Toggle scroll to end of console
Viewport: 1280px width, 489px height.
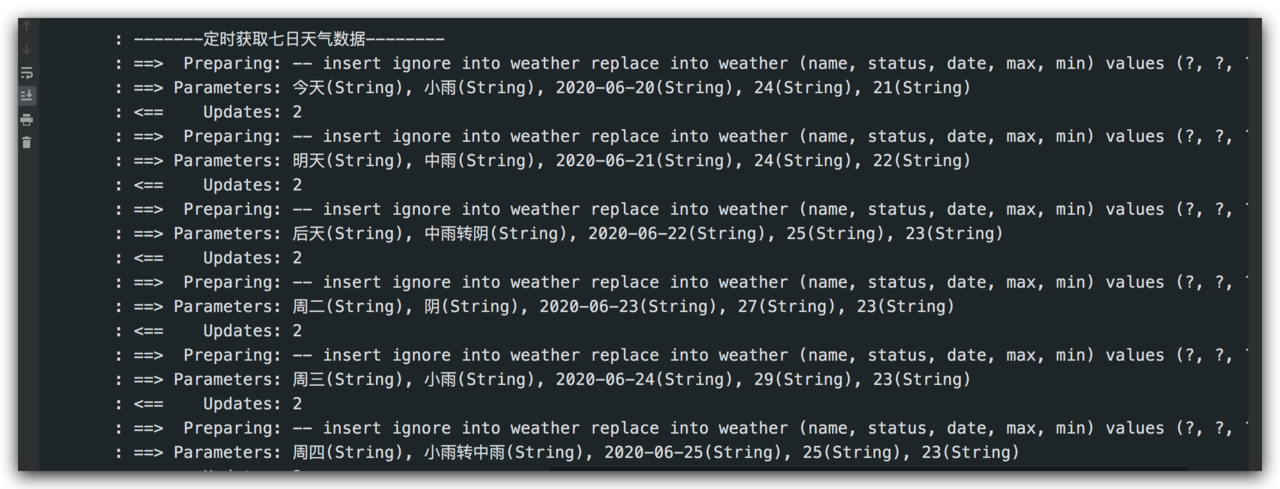(27, 96)
